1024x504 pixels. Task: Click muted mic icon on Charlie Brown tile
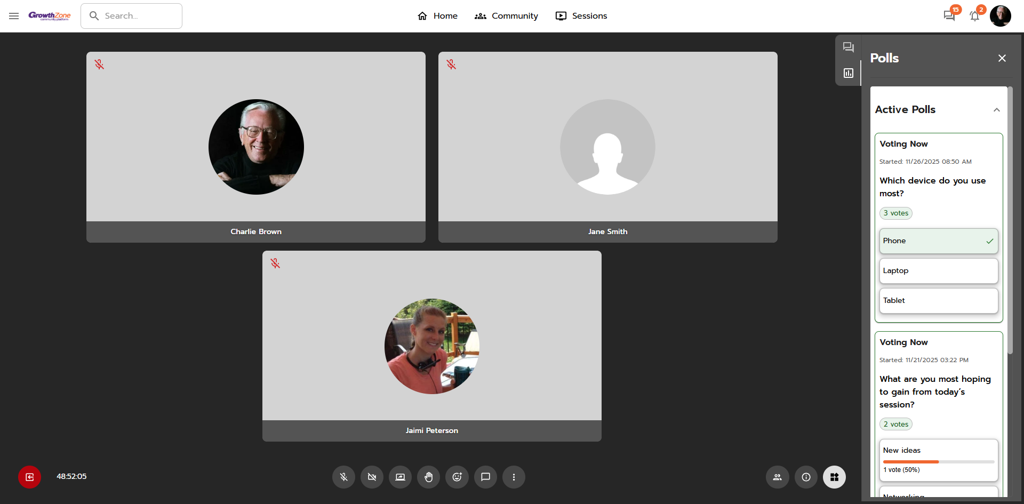coord(99,65)
